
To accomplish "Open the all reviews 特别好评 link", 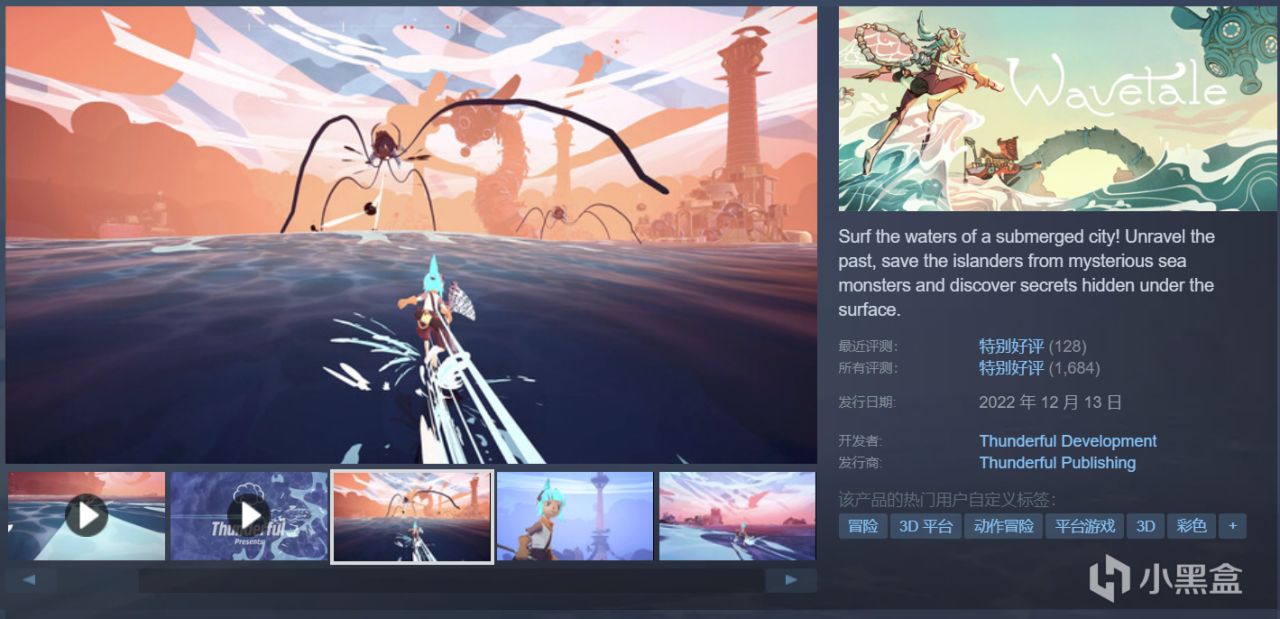I will [x=1011, y=368].
